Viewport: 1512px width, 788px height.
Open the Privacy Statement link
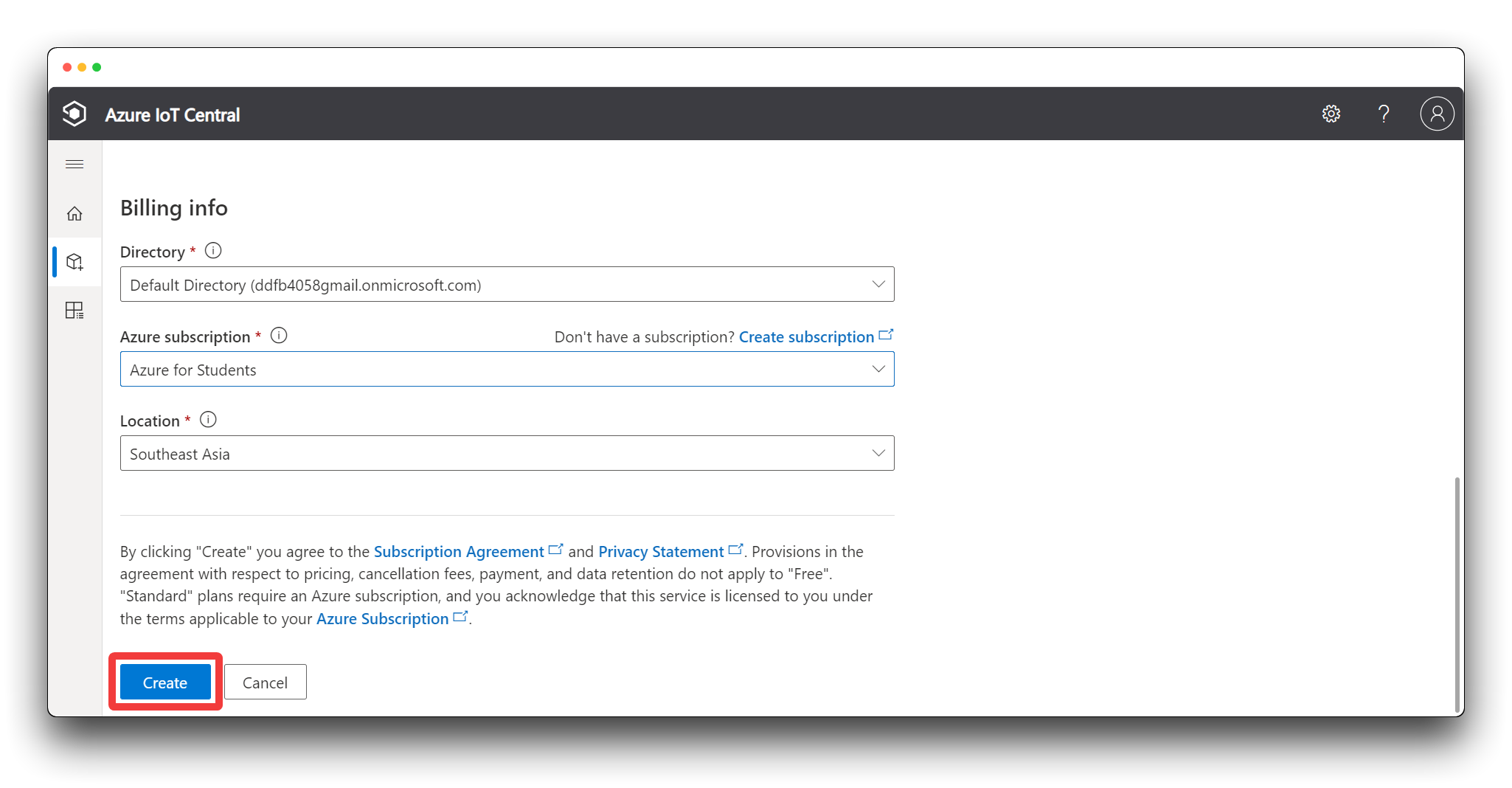(x=661, y=552)
